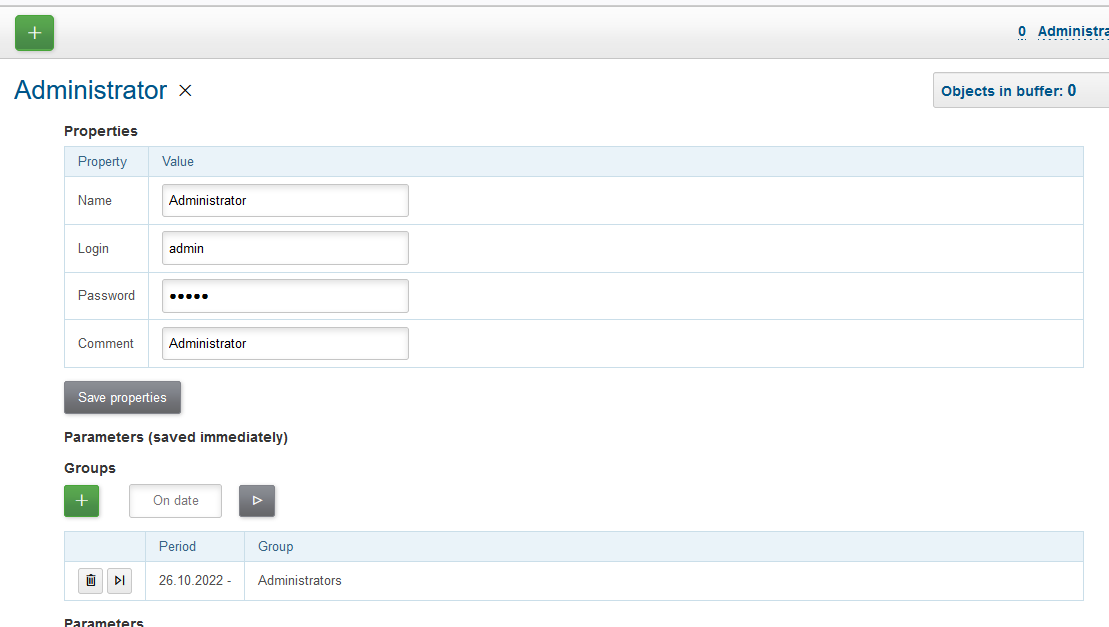
Task: Delete the Administrators group row via trash icon
Action: click(x=90, y=581)
